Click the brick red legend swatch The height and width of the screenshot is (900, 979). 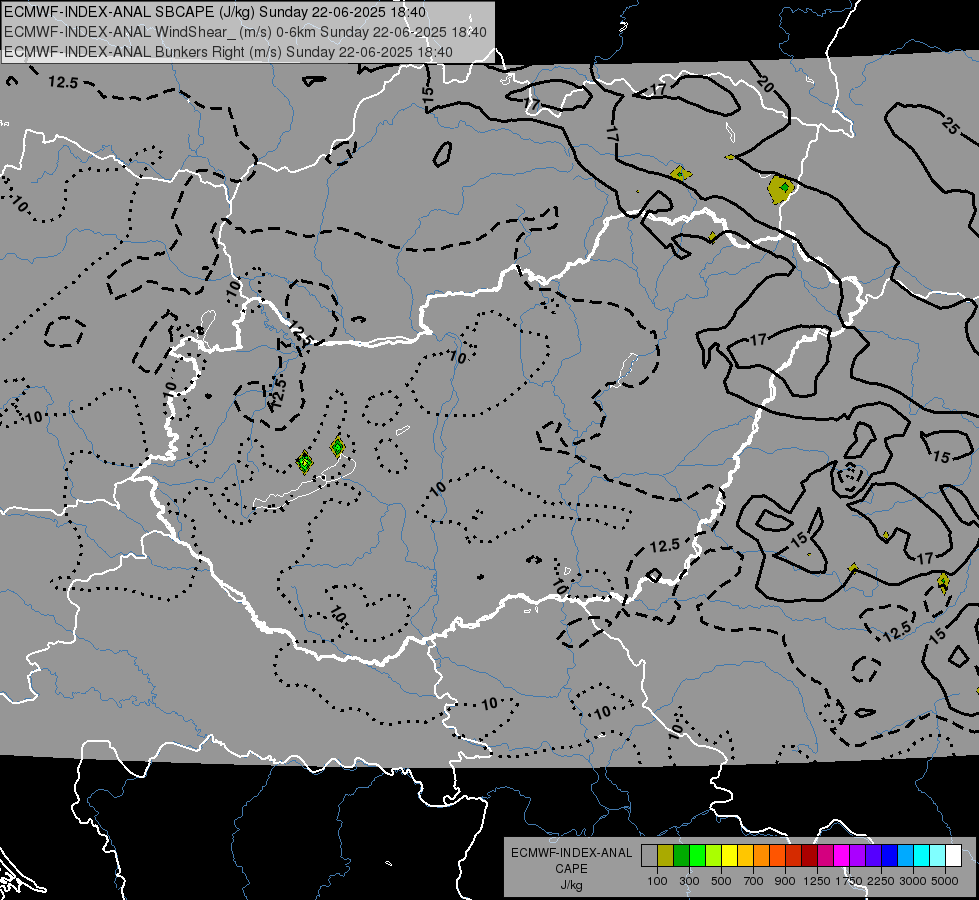click(794, 856)
